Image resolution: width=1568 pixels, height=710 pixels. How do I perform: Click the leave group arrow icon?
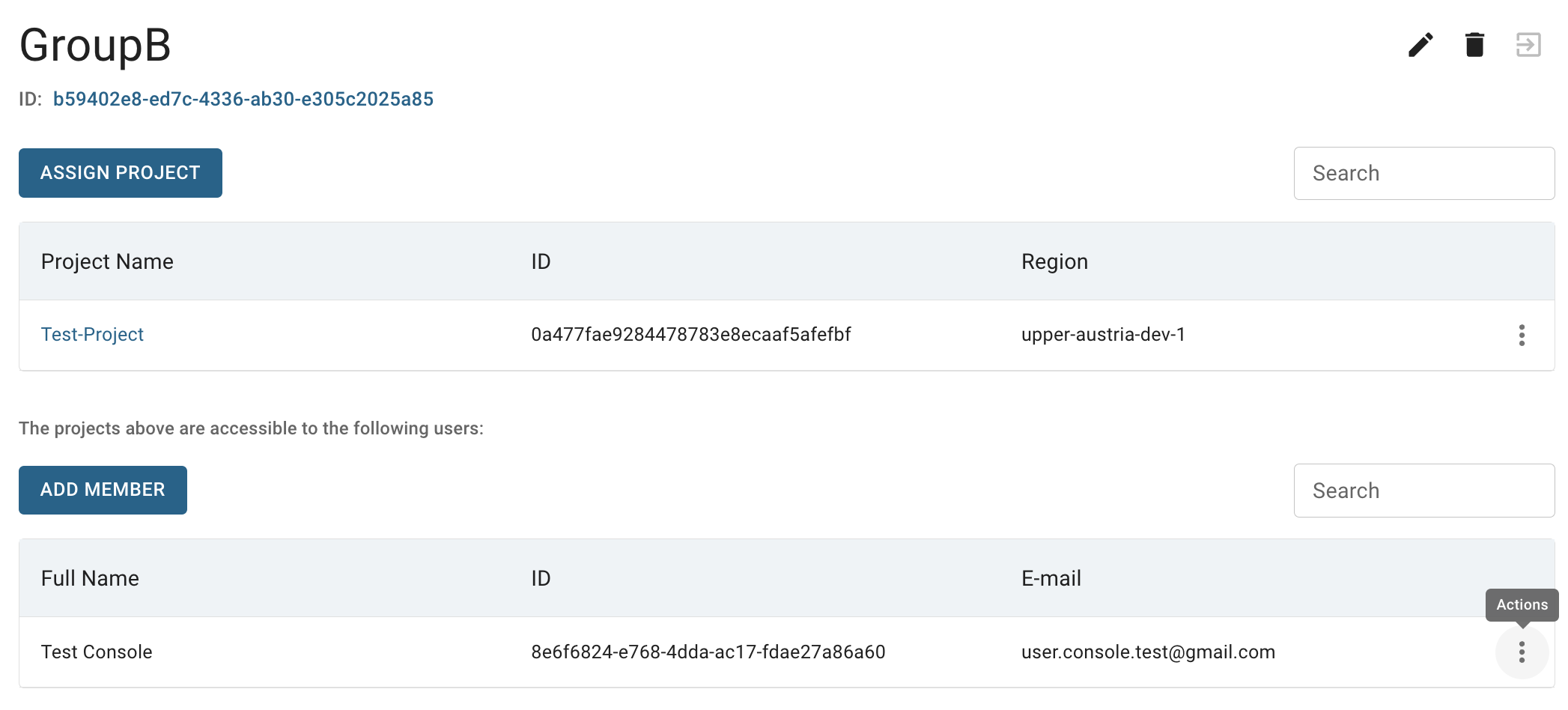(x=1528, y=45)
